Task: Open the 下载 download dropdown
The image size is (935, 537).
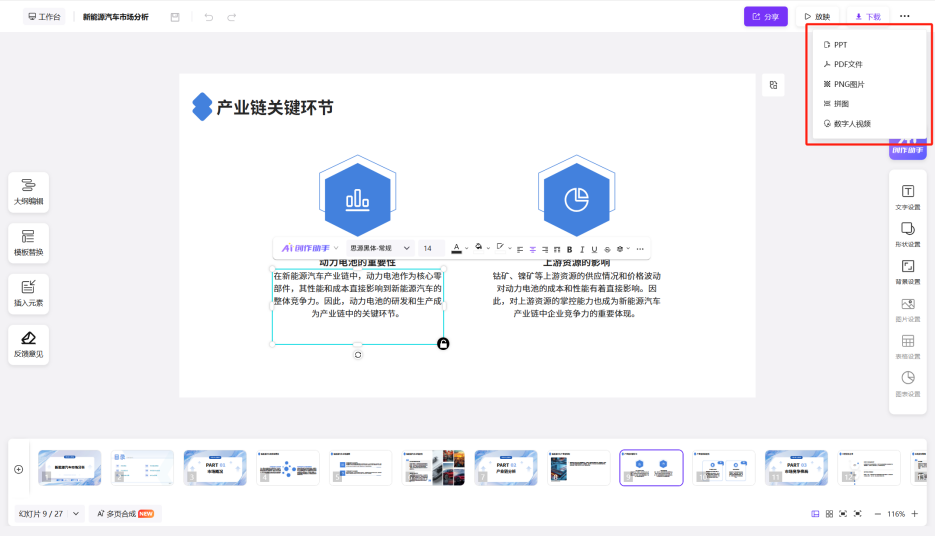Action: [868, 17]
